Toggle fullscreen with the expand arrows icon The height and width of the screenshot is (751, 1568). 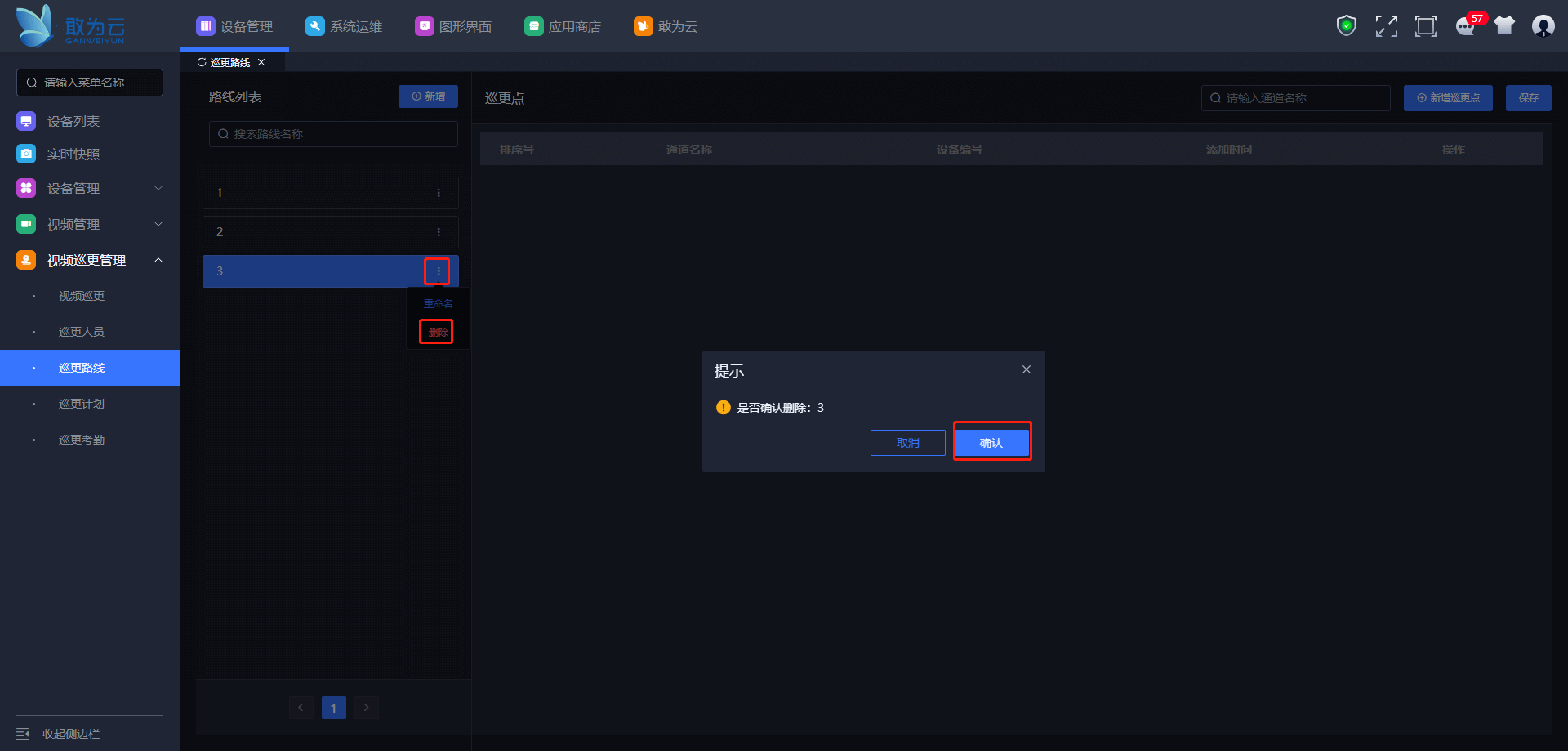point(1386,26)
